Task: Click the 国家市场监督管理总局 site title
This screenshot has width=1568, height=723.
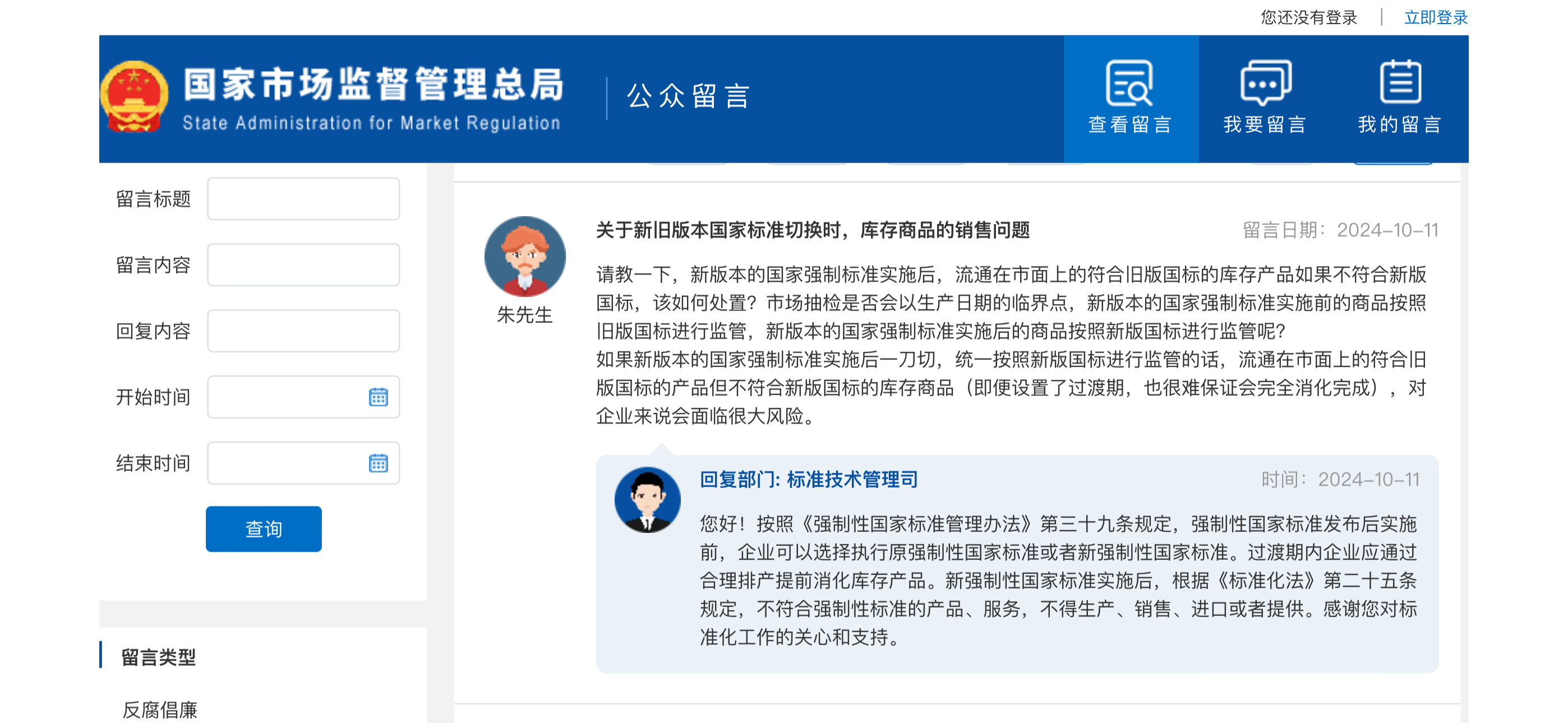Action: (x=373, y=84)
